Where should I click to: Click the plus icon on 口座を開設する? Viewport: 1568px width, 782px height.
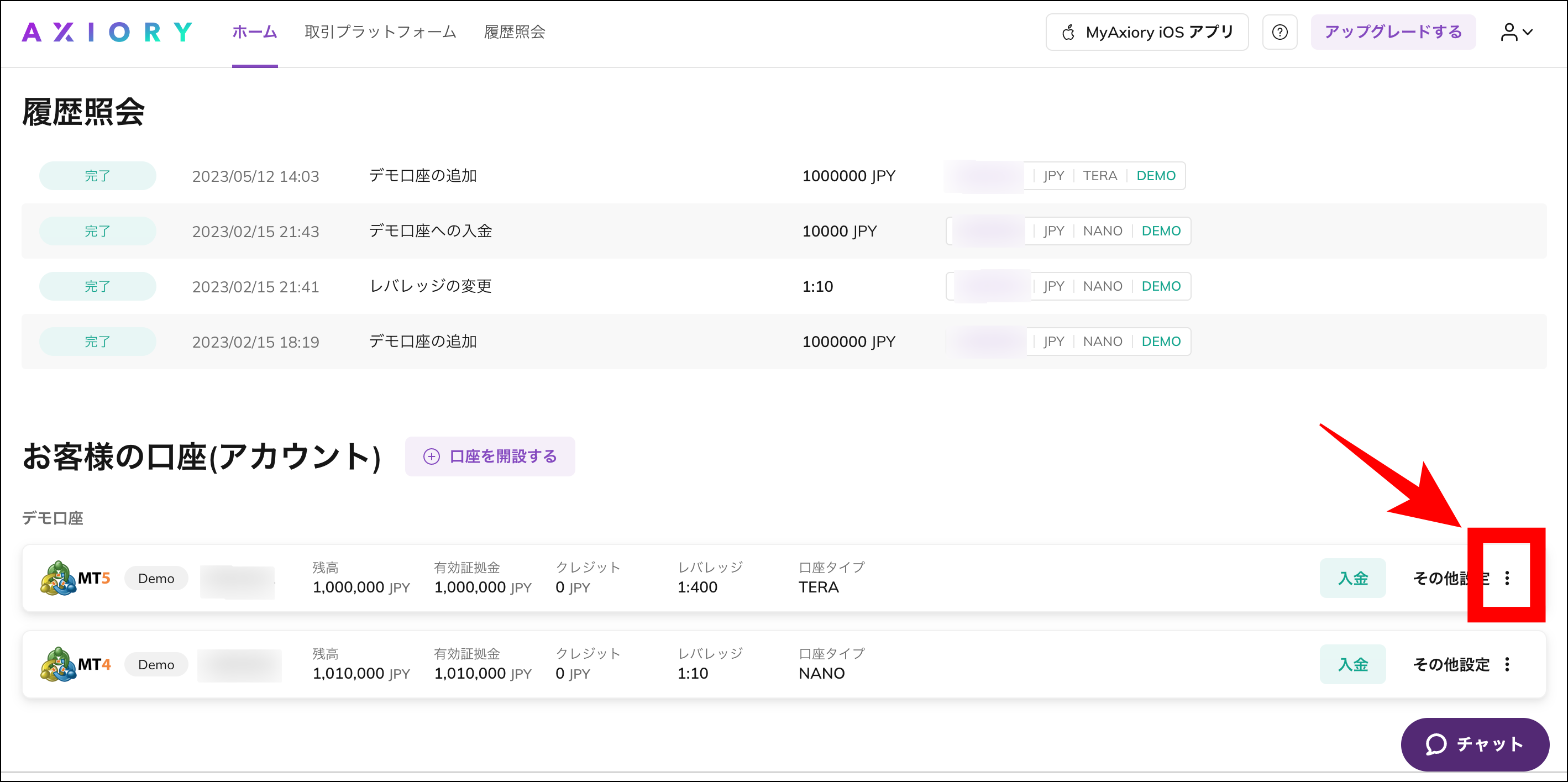click(432, 456)
